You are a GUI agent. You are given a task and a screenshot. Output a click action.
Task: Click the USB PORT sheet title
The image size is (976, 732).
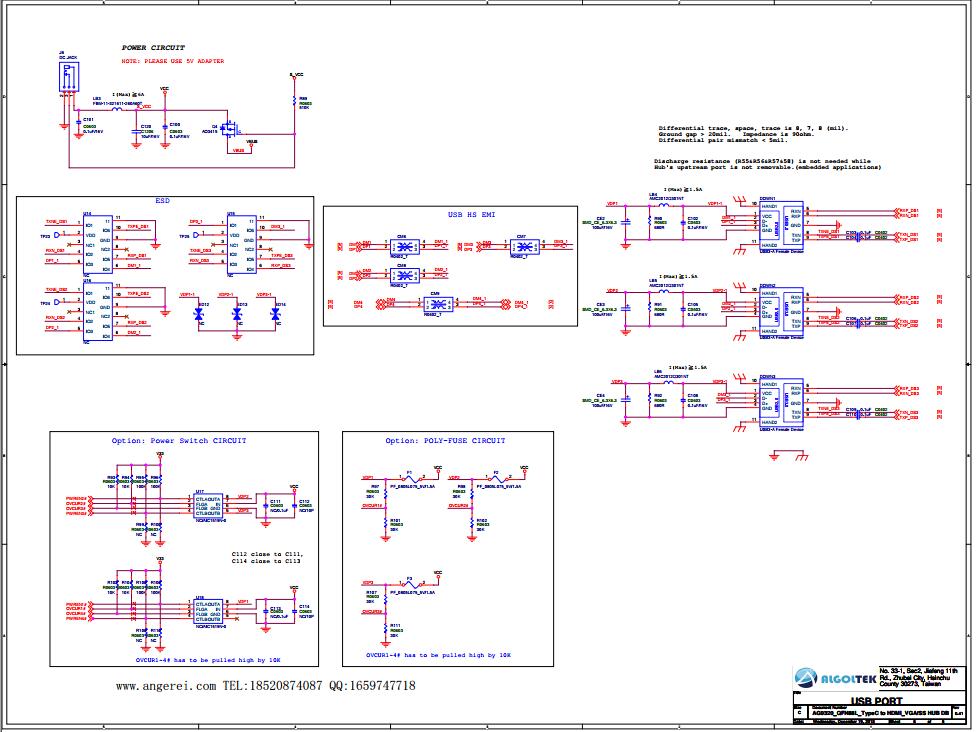click(876, 702)
